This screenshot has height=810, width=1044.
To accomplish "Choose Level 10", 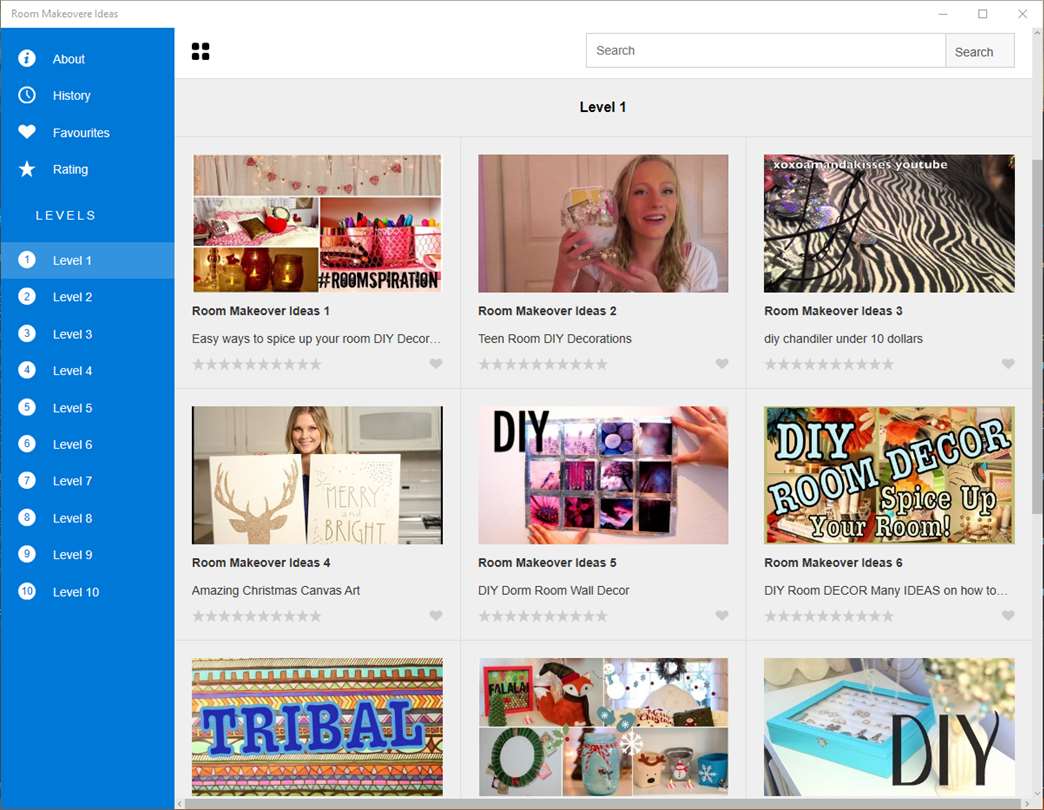I will [x=87, y=592].
